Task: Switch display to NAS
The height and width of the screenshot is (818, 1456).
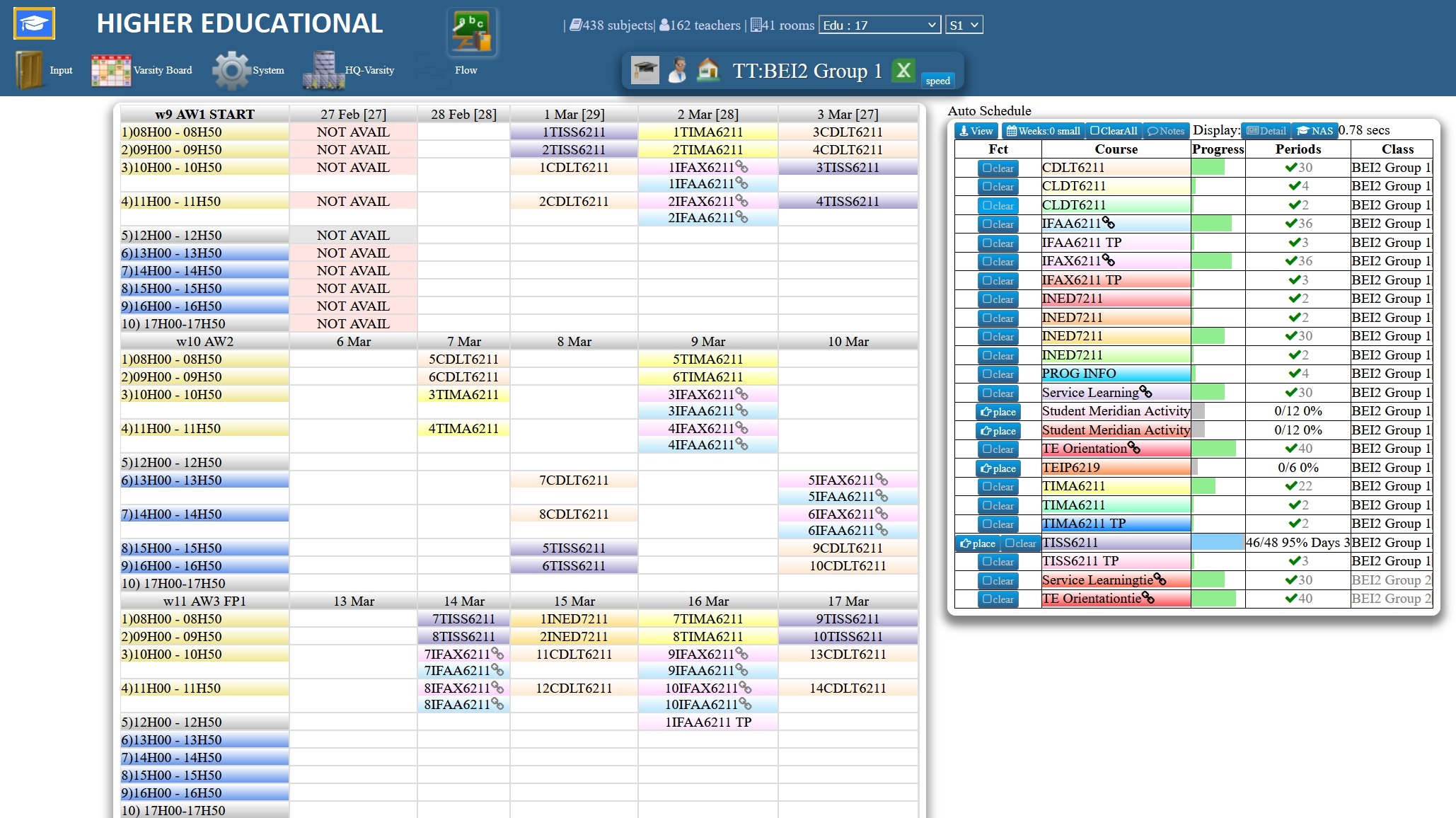Action: [1315, 131]
